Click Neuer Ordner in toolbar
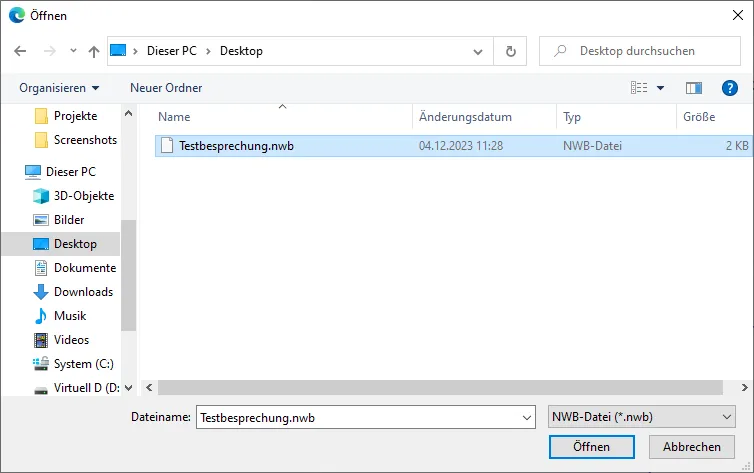 [x=166, y=88]
